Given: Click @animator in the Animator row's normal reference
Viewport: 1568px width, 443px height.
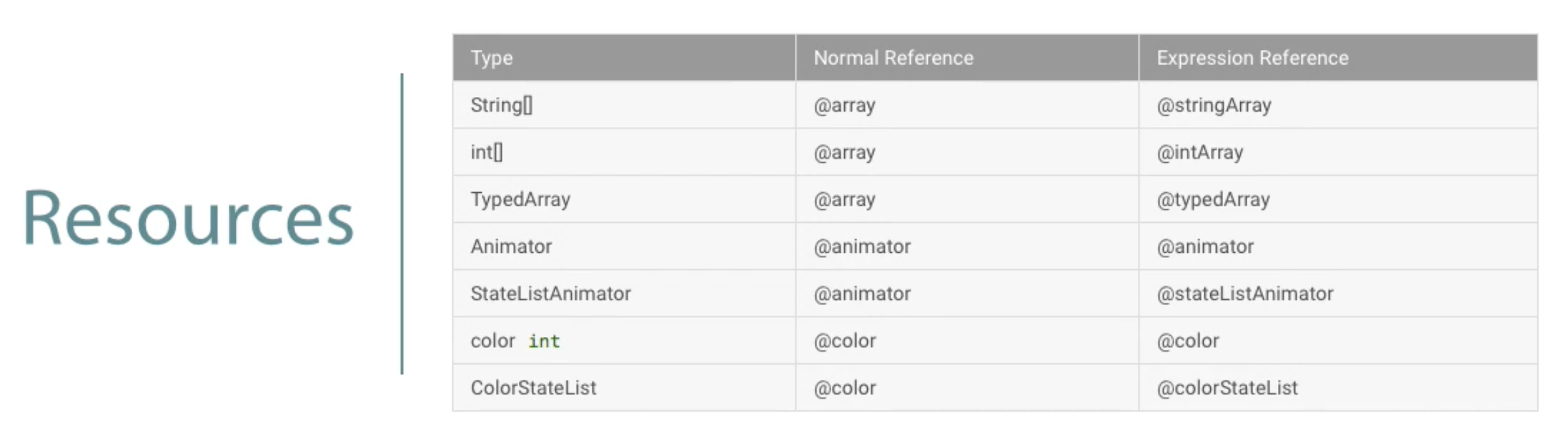Looking at the screenshot, I should coord(862,246).
